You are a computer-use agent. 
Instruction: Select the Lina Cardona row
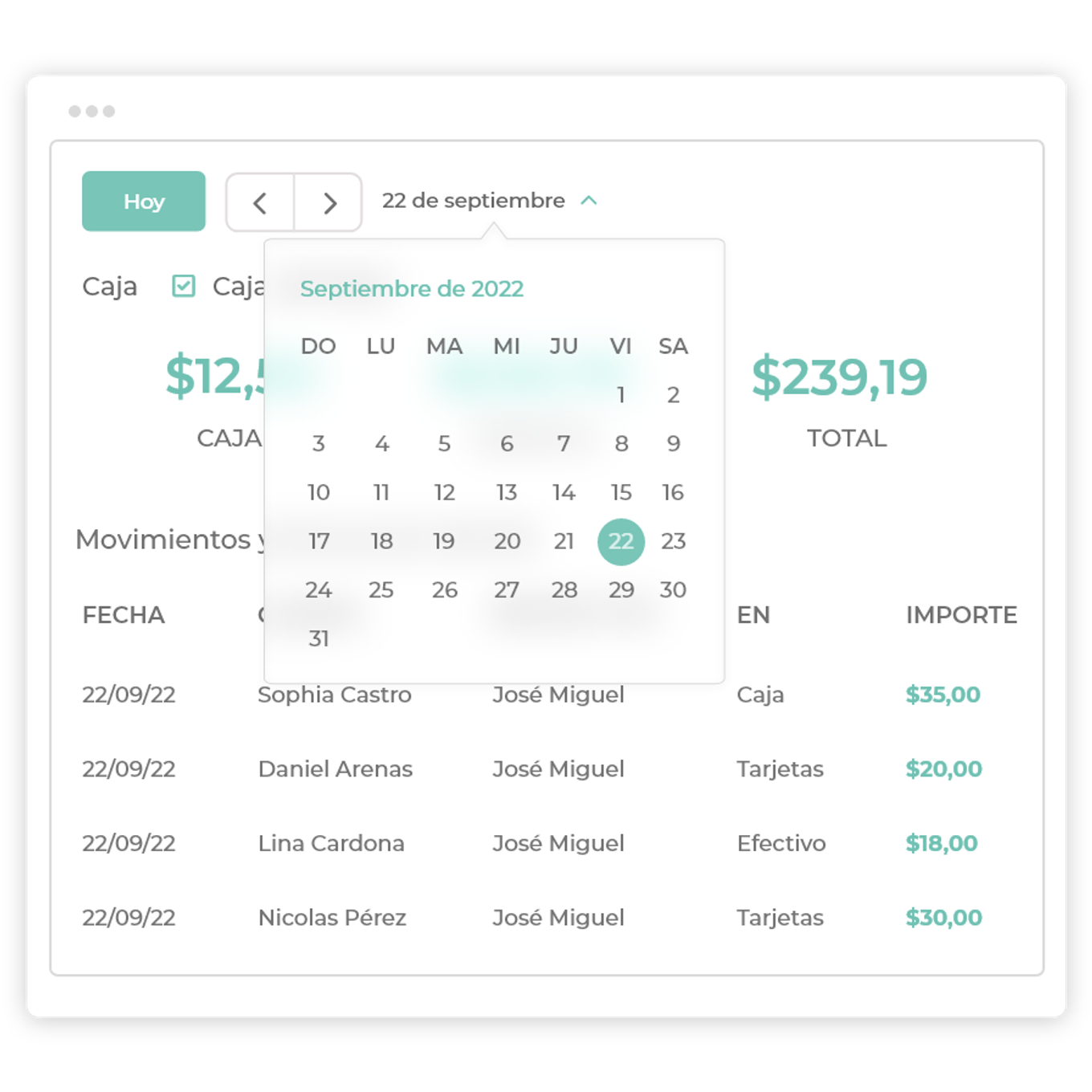pos(331,844)
